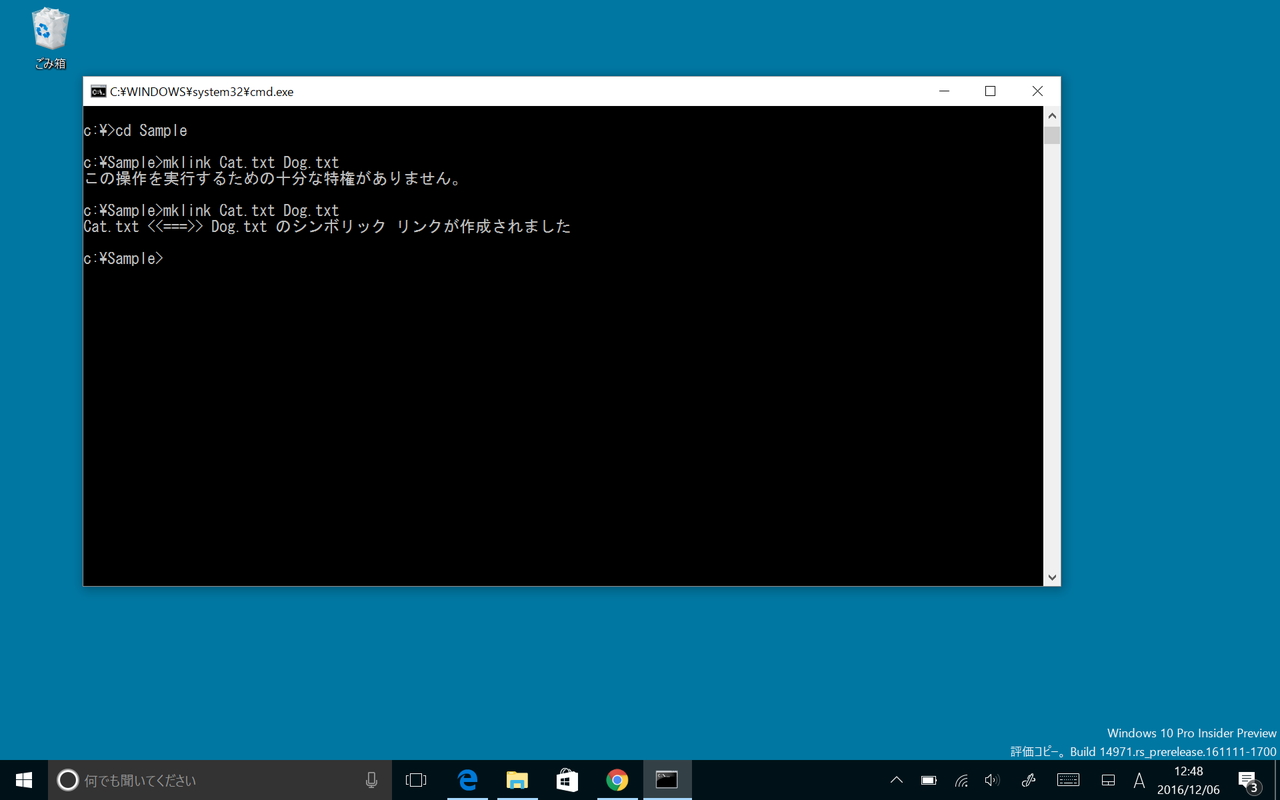
Task: Open File Explorer from the taskbar
Action: coord(517,780)
